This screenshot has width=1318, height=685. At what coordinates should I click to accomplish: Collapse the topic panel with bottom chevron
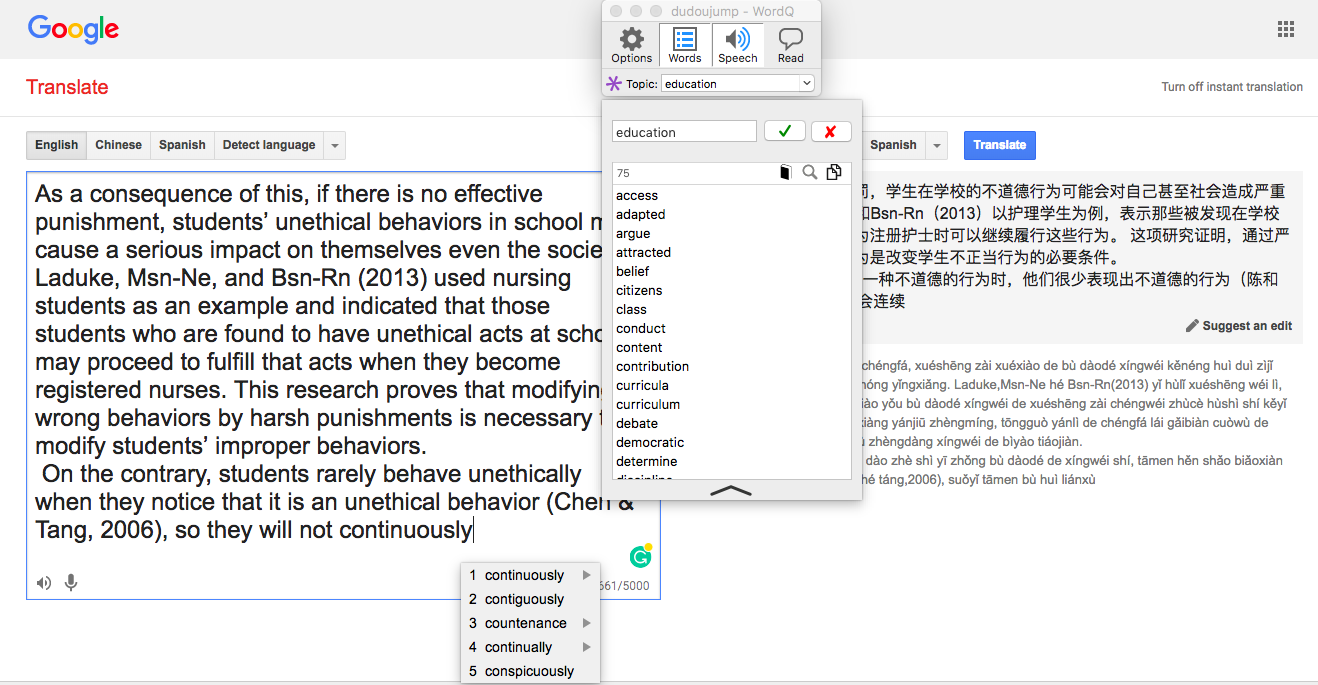pyautogui.click(x=731, y=490)
